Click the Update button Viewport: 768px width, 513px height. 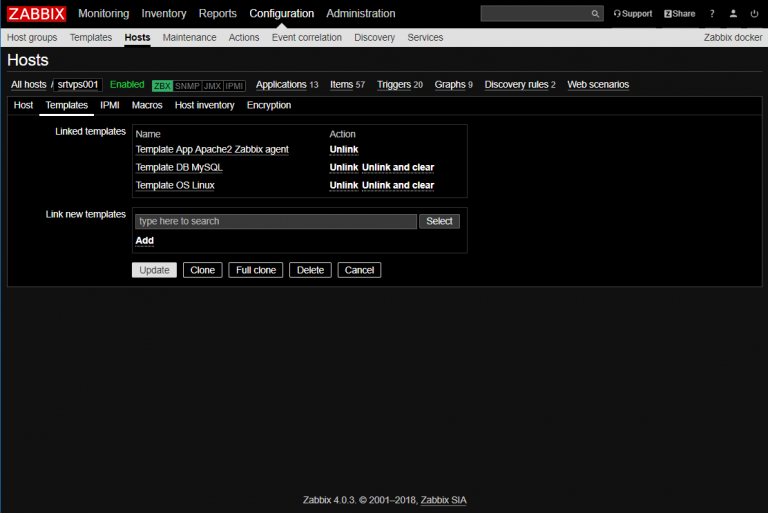pos(154,270)
